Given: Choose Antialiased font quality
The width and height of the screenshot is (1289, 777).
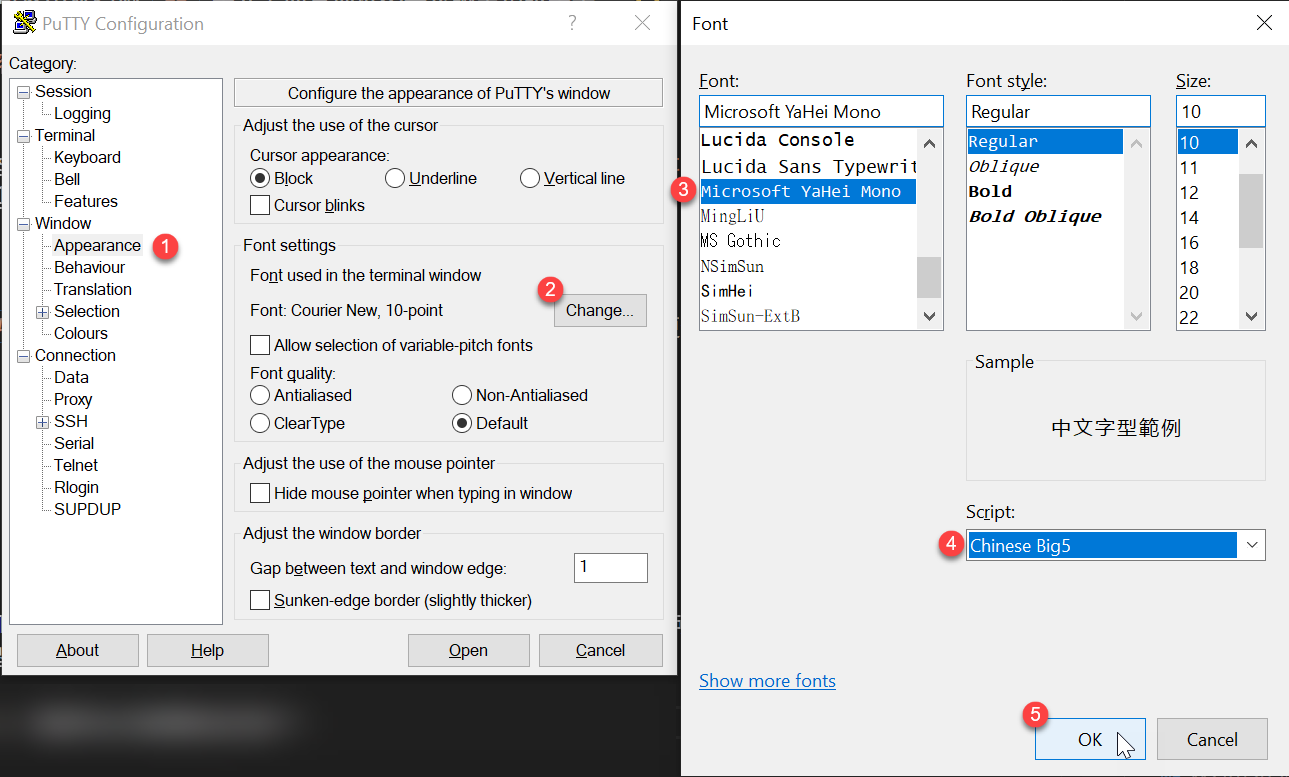Looking at the screenshot, I should pyautogui.click(x=260, y=395).
